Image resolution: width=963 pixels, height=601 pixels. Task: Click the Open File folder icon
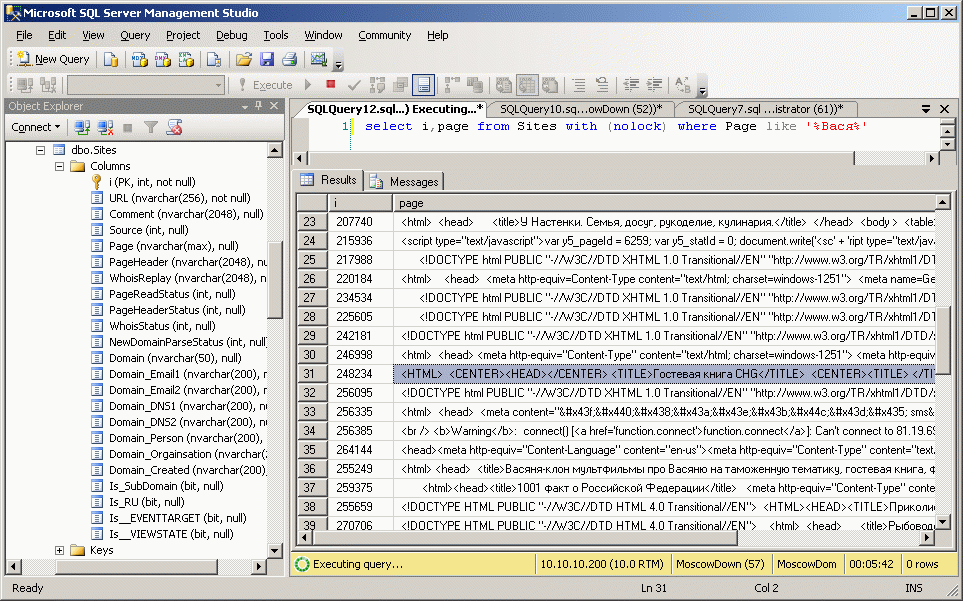click(244, 59)
